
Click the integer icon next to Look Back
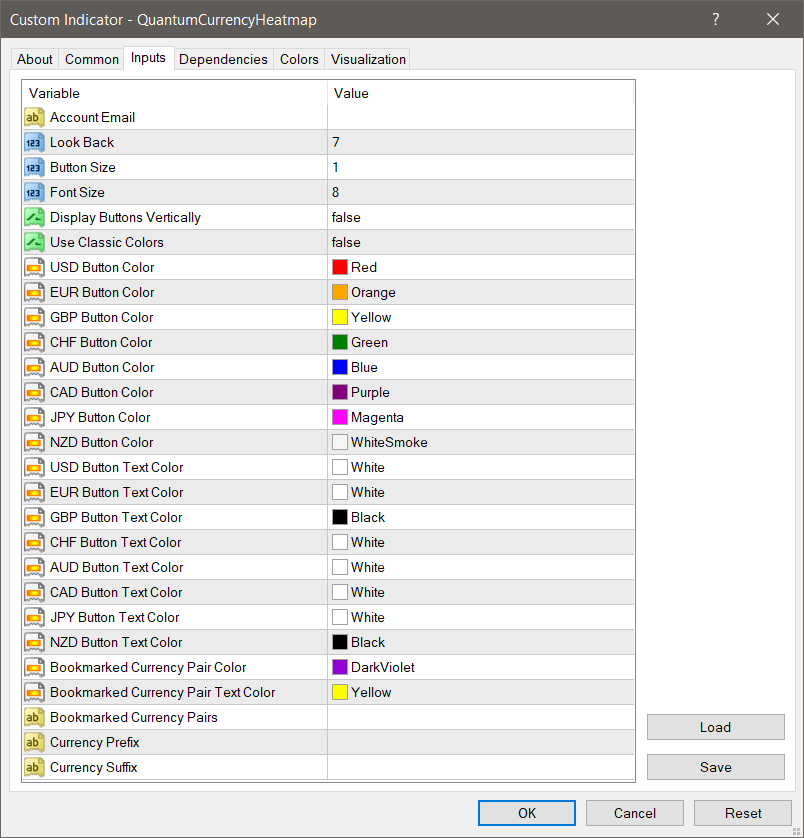point(33,143)
